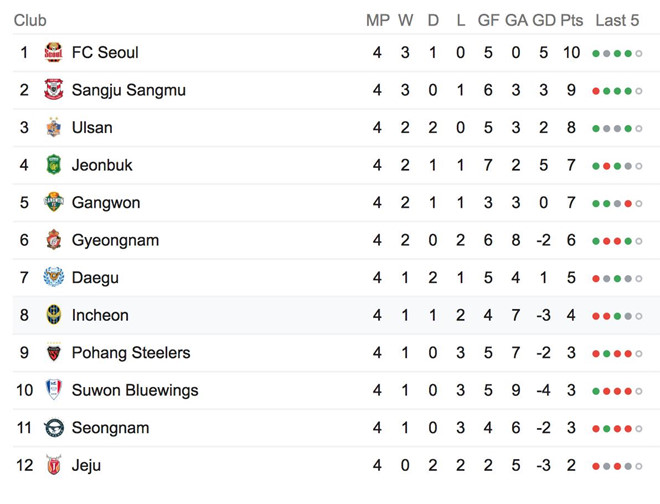Click the Last 5 column header
The image size is (660, 504).
pyautogui.click(x=617, y=20)
